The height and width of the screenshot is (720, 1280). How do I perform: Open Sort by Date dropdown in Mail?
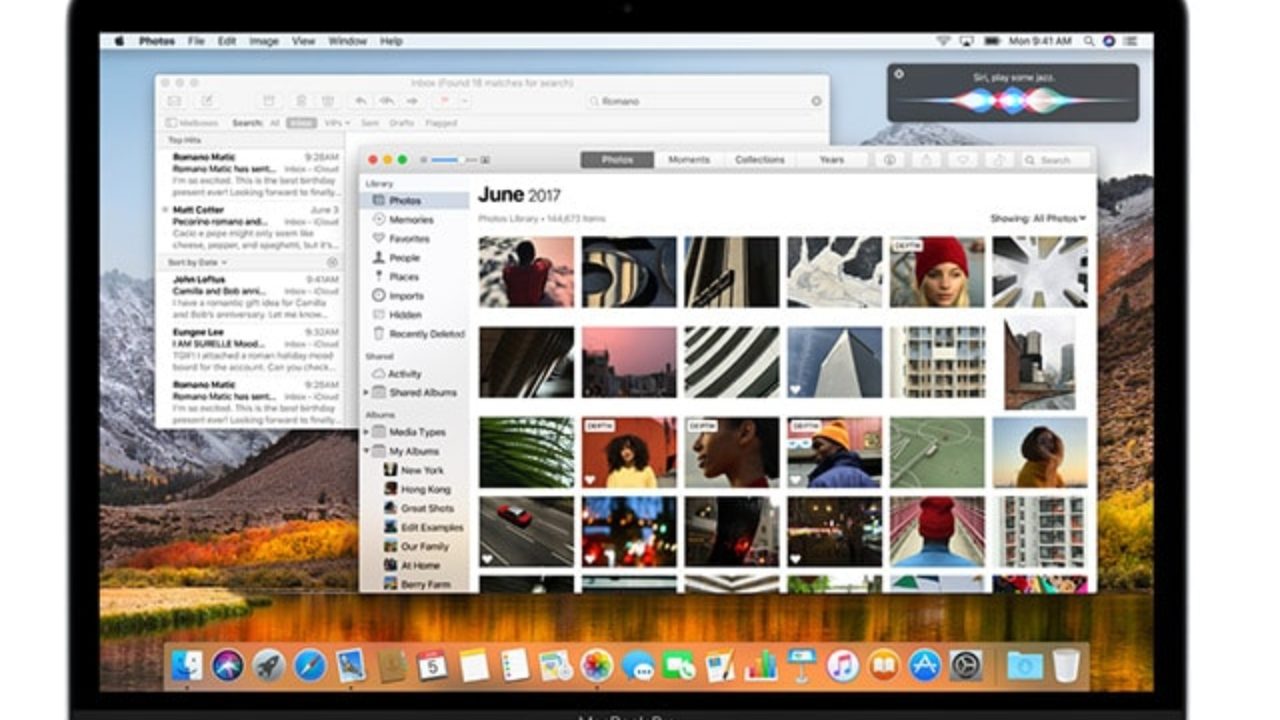pyautogui.click(x=198, y=262)
